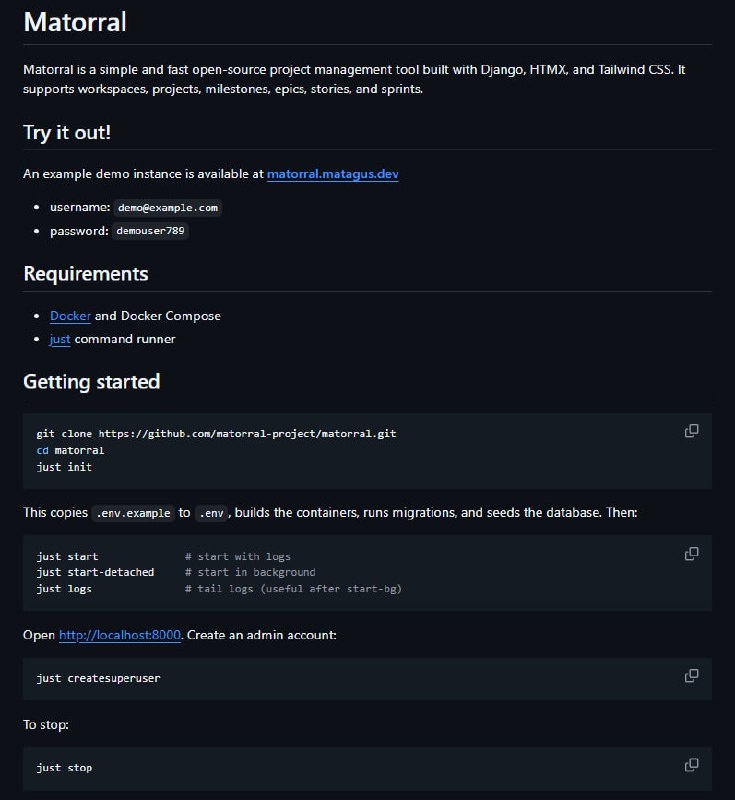Visit the http://localhost:8000 link
This screenshot has width=735, height=800.
[120, 635]
